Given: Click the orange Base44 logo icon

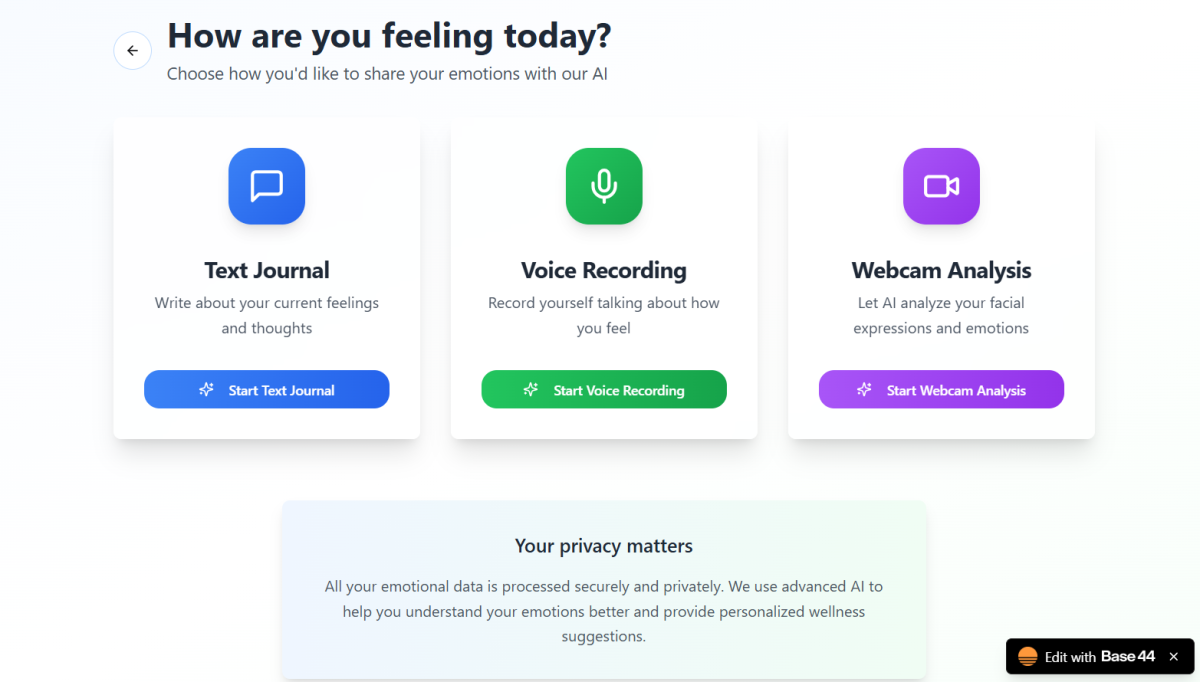Looking at the screenshot, I should point(1027,657).
